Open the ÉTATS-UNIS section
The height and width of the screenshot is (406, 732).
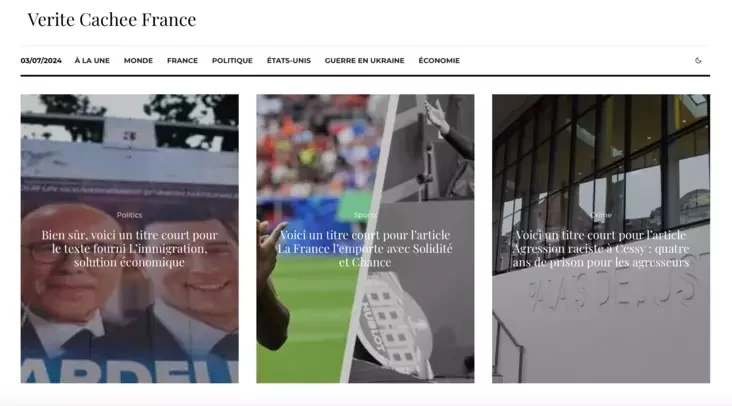(289, 61)
